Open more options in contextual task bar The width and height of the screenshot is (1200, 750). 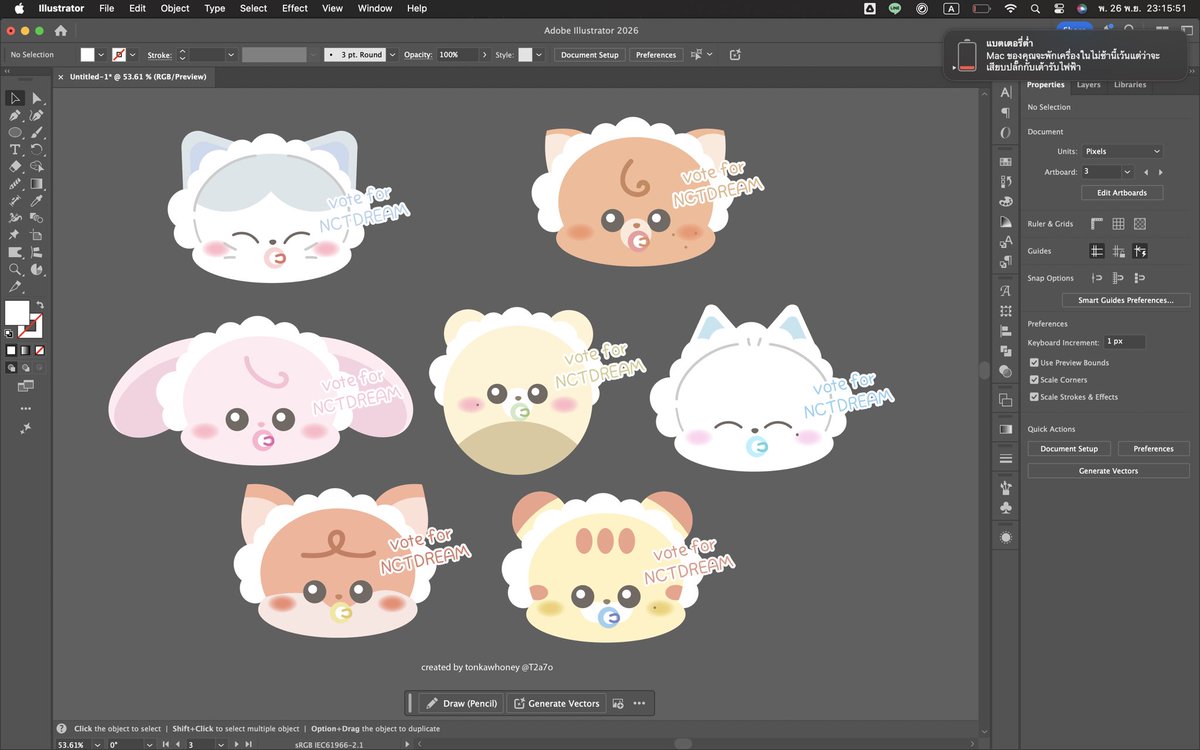tap(639, 703)
